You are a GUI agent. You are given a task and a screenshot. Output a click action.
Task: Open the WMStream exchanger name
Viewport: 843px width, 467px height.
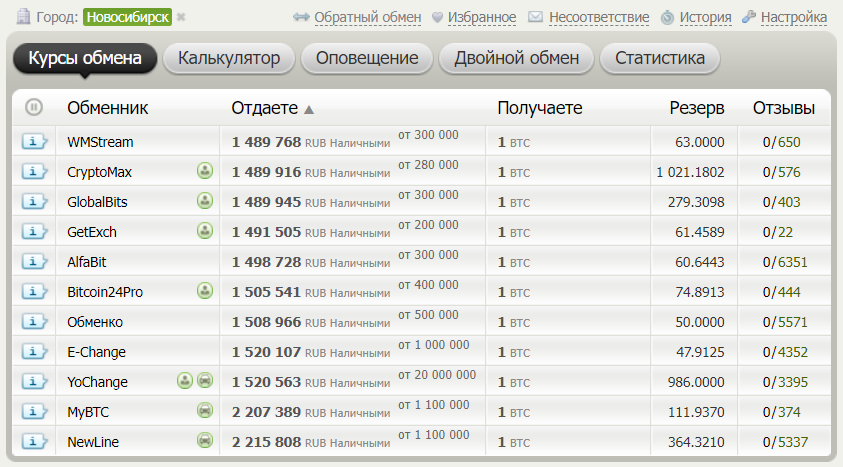(100, 142)
